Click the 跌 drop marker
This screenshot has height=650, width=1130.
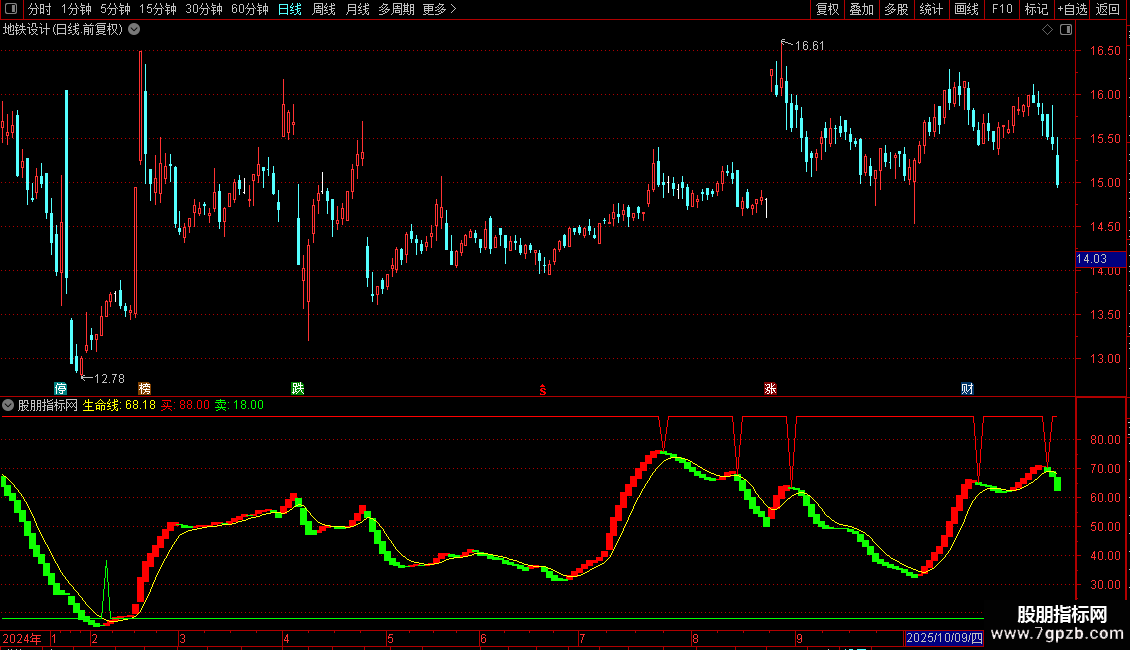tap(298, 388)
